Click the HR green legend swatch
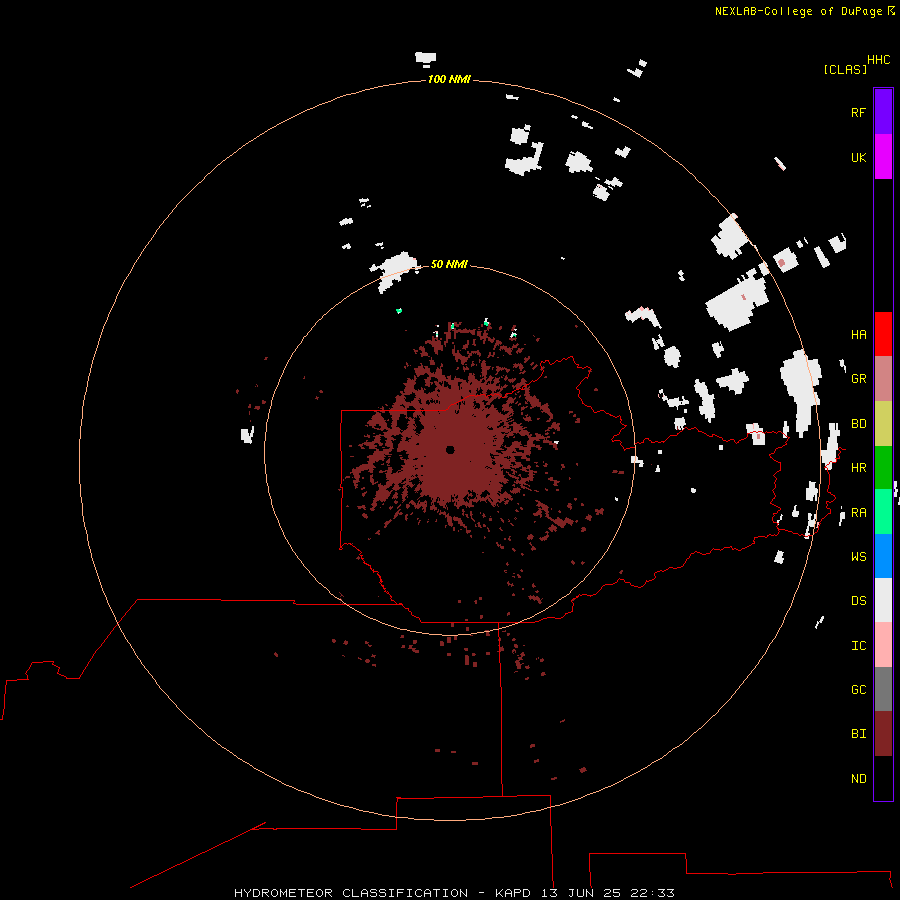Image resolution: width=900 pixels, height=900 pixels. 883,467
